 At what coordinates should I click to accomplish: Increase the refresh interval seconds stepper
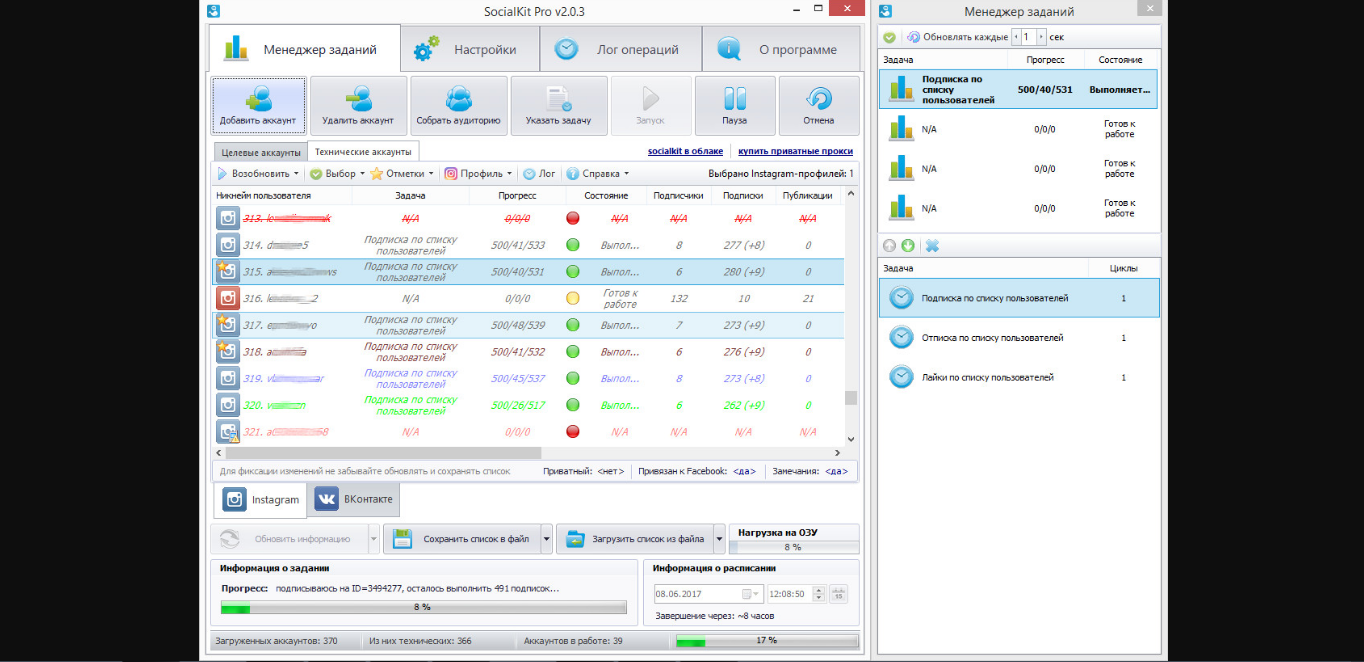point(1041,37)
